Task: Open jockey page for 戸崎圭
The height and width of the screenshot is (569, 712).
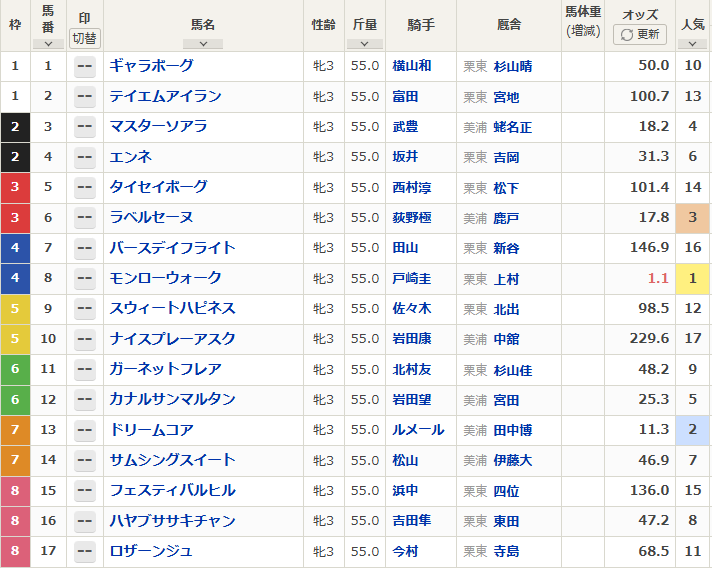Action: point(412,278)
